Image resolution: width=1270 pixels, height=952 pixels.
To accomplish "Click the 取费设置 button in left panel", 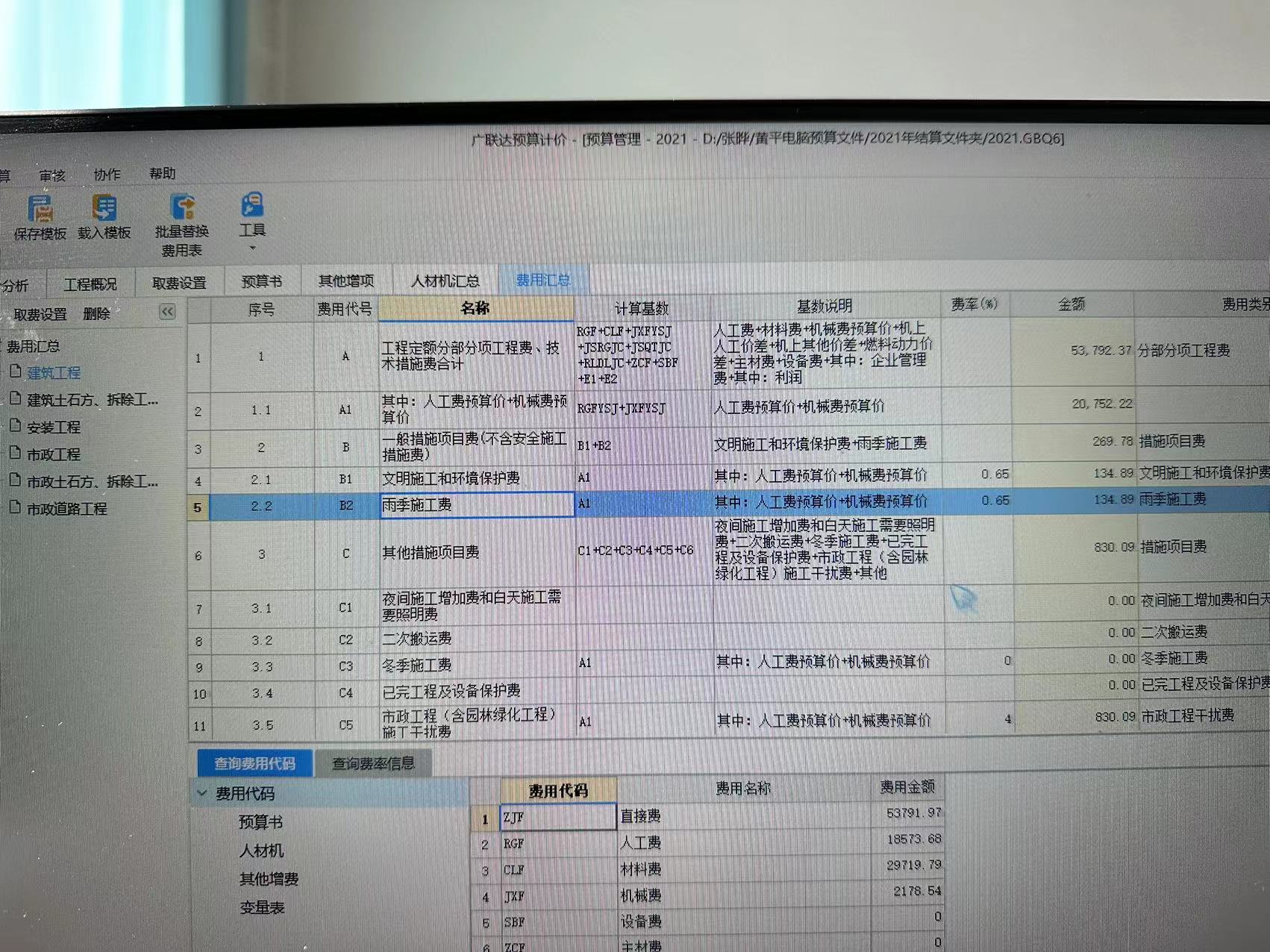I will 40,314.
